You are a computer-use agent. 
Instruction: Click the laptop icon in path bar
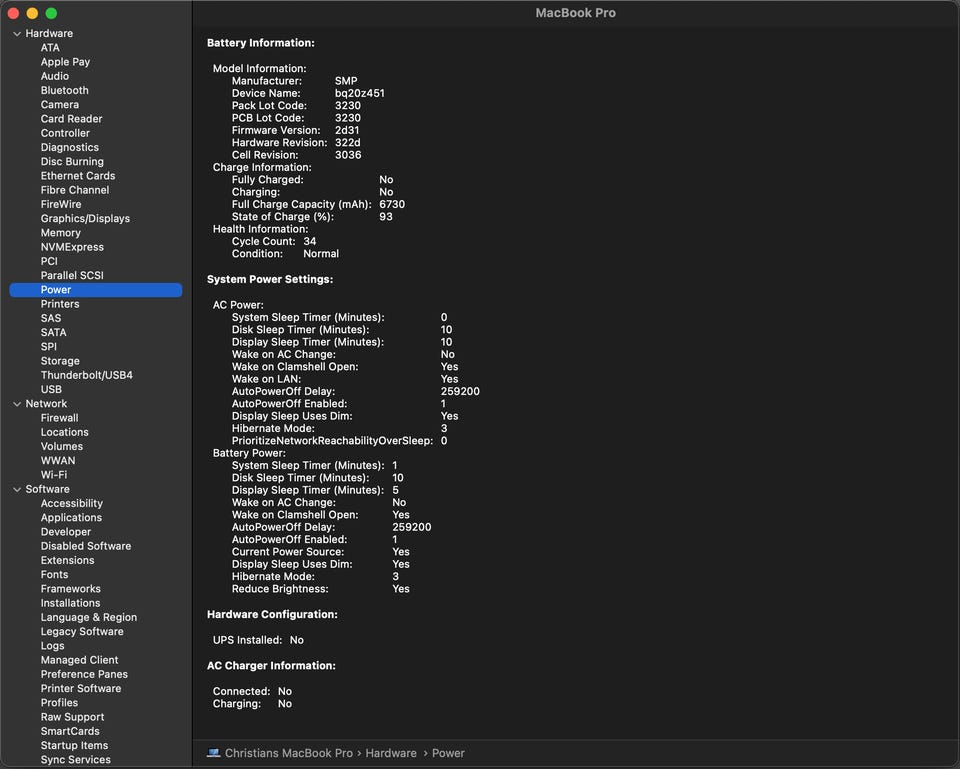[x=213, y=753]
